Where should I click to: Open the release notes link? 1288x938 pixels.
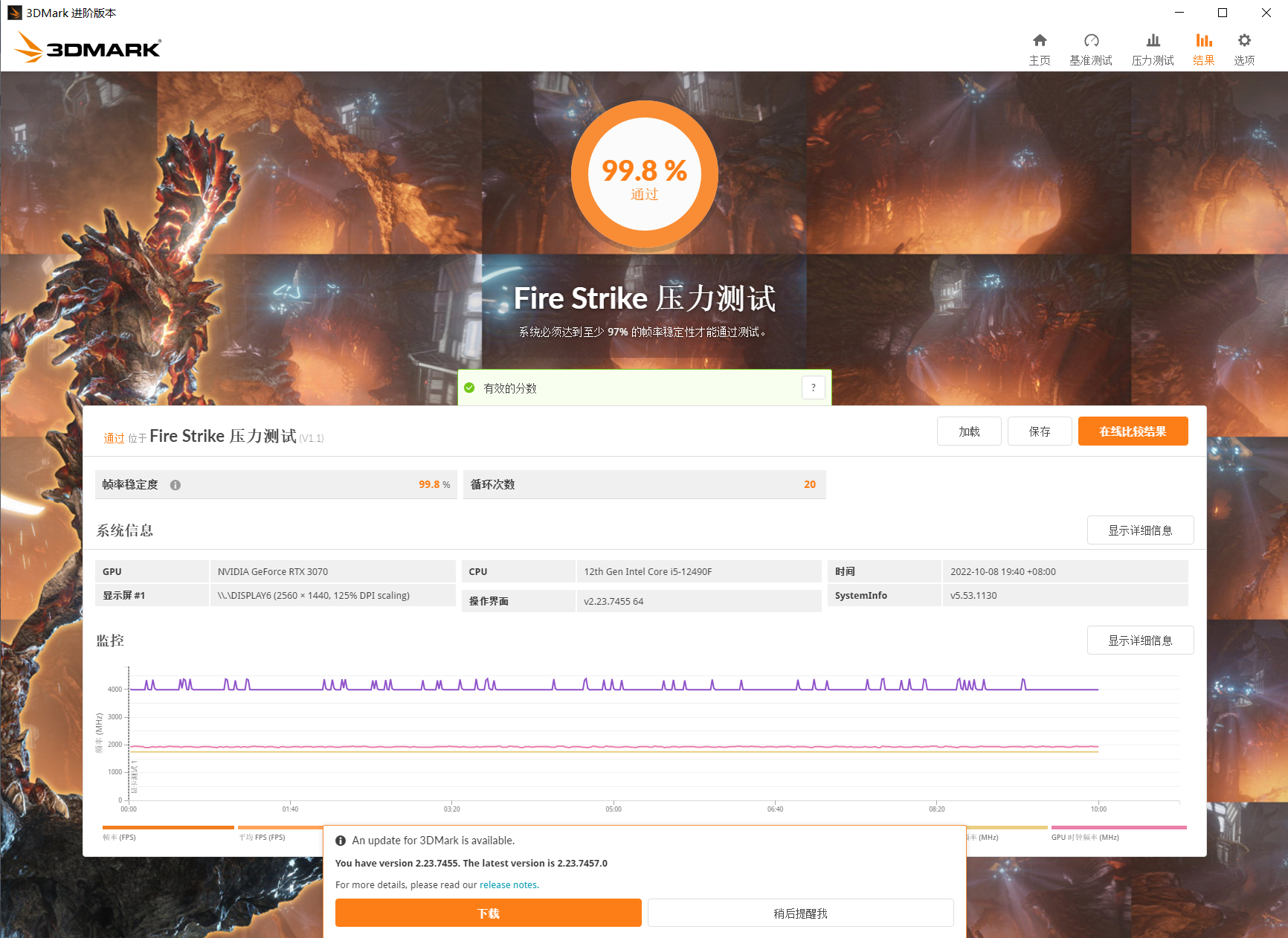[x=509, y=884]
